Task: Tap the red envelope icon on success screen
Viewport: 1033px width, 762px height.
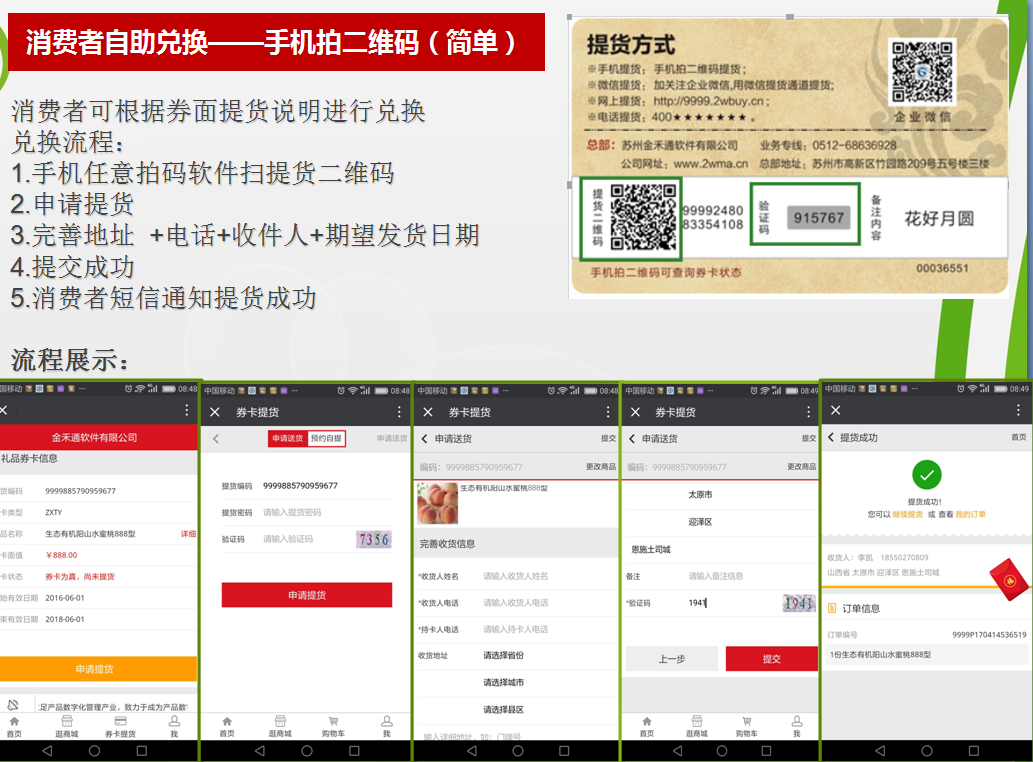Action: coord(1009,581)
